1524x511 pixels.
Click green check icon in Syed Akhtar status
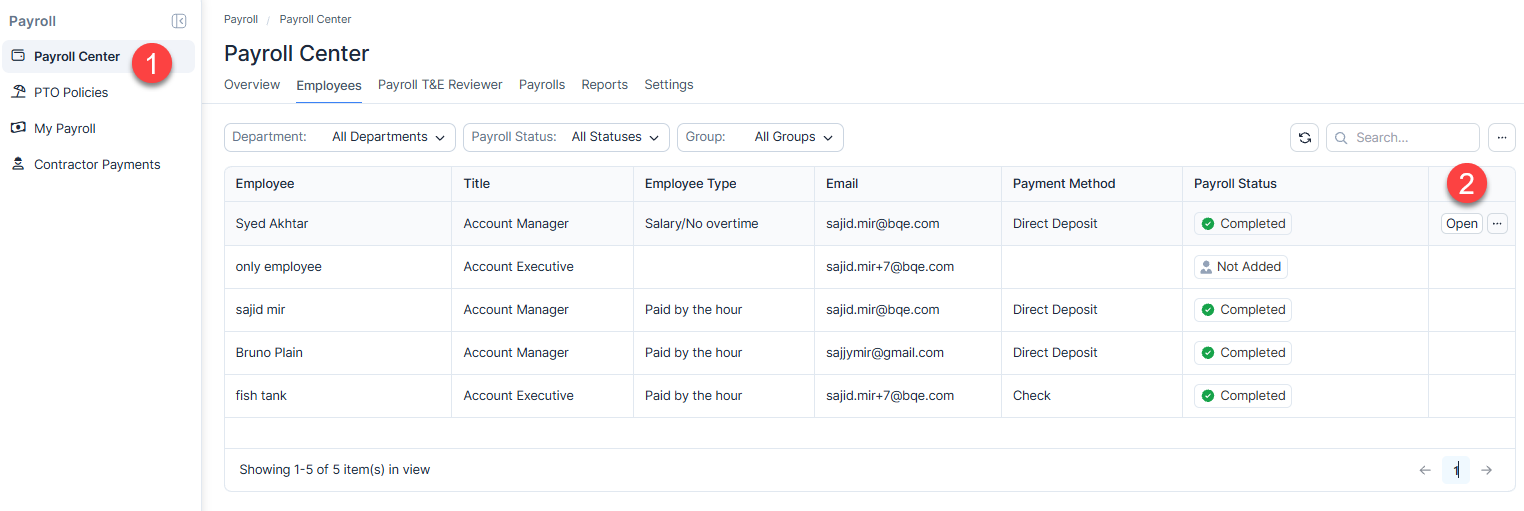coord(1208,224)
